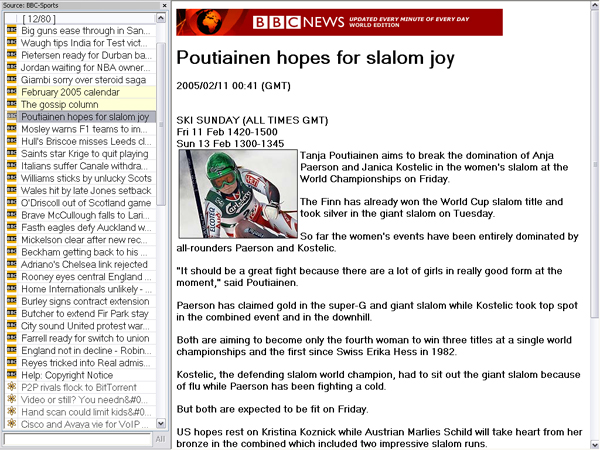Open 'Farrell ready for switch to union'
Image resolution: width=600 pixels, height=450 pixels.
click(85, 338)
